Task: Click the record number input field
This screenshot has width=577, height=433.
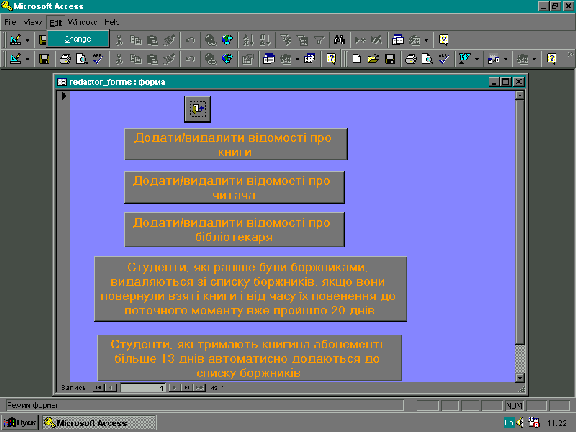Action: (x=143, y=388)
